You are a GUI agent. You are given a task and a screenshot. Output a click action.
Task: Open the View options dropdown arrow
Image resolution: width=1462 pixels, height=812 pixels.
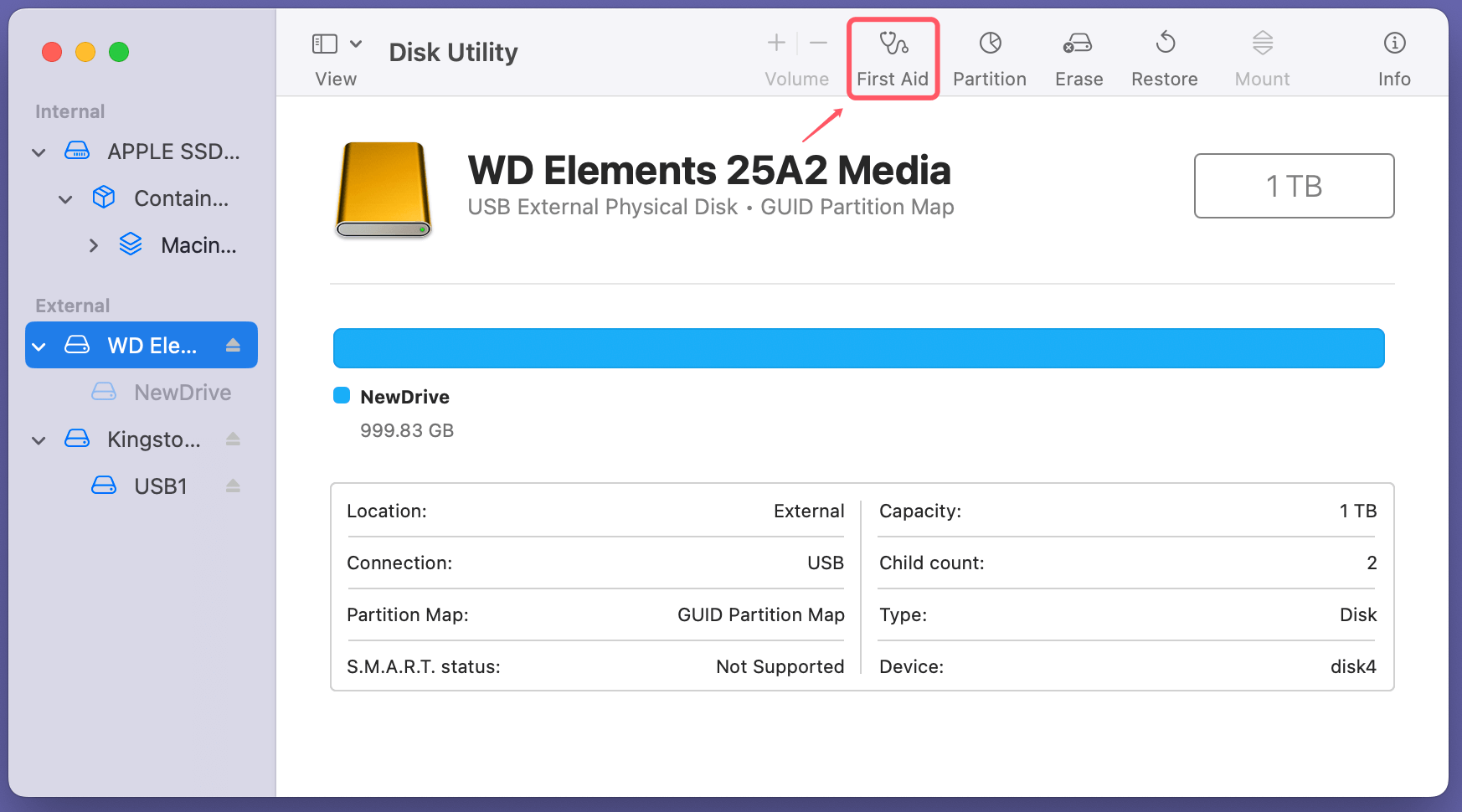[357, 43]
